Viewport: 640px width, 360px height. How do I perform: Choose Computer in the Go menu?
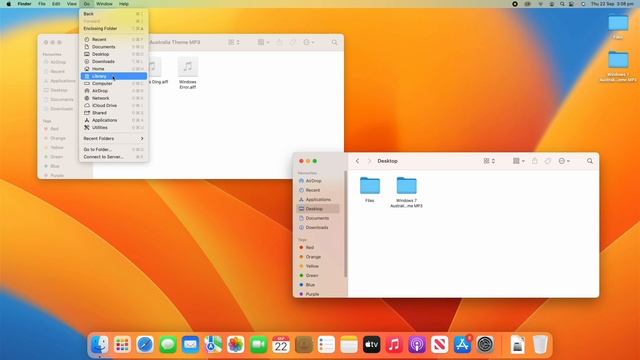(113, 84)
